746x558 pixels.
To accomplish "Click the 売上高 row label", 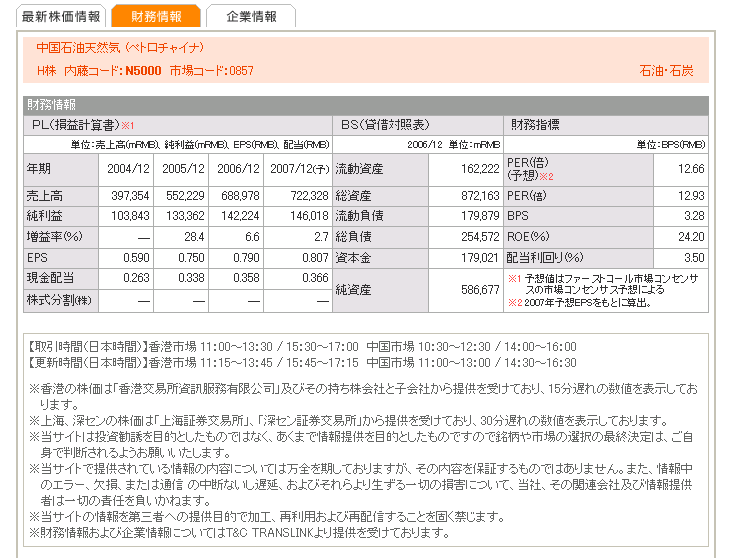I will pos(44,196).
